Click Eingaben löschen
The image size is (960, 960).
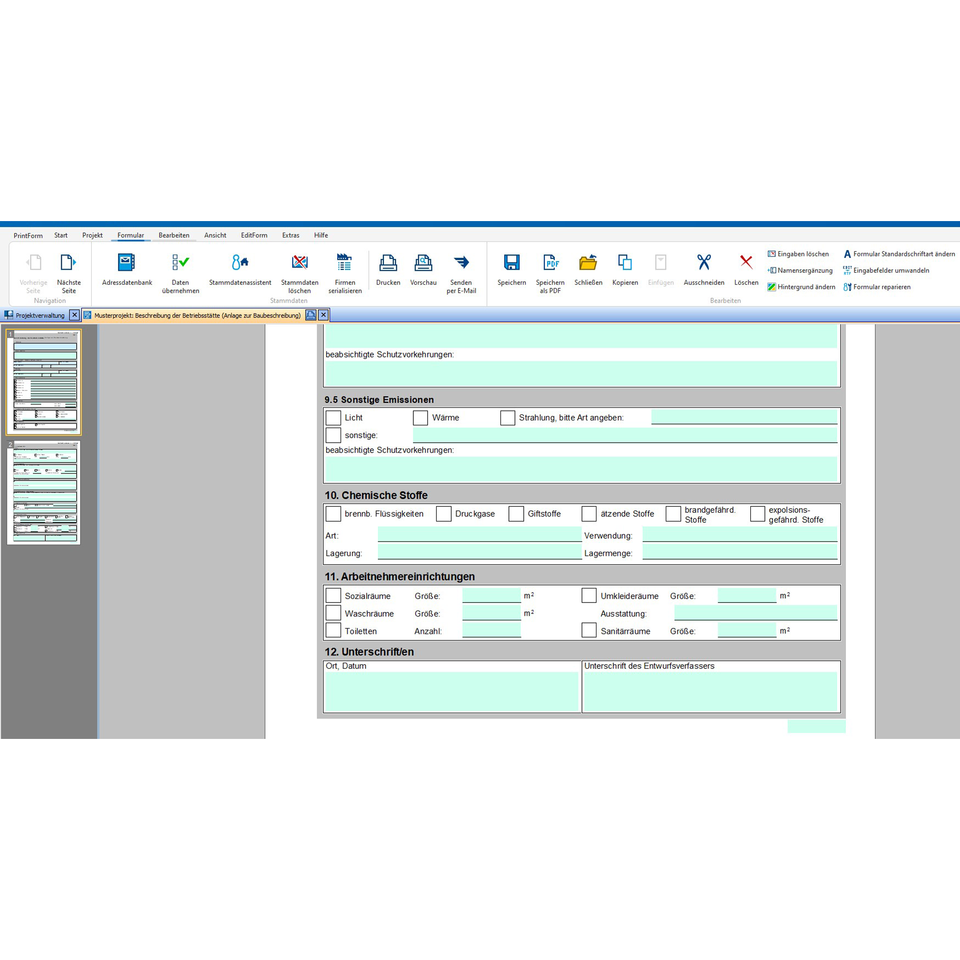pos(798,253)
